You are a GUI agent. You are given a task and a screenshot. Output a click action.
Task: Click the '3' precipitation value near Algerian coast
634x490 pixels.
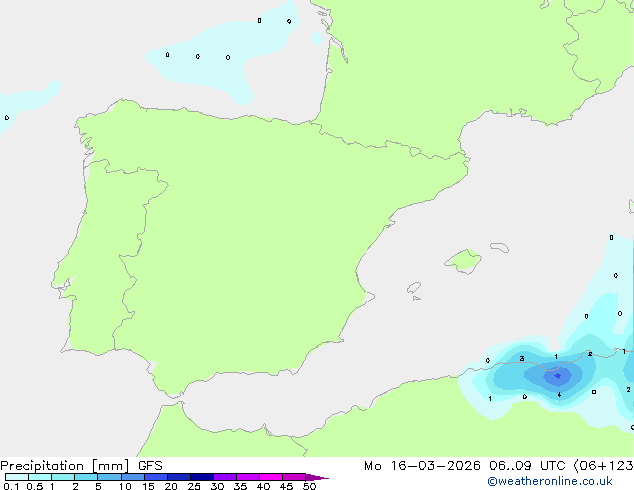(522, 359)
